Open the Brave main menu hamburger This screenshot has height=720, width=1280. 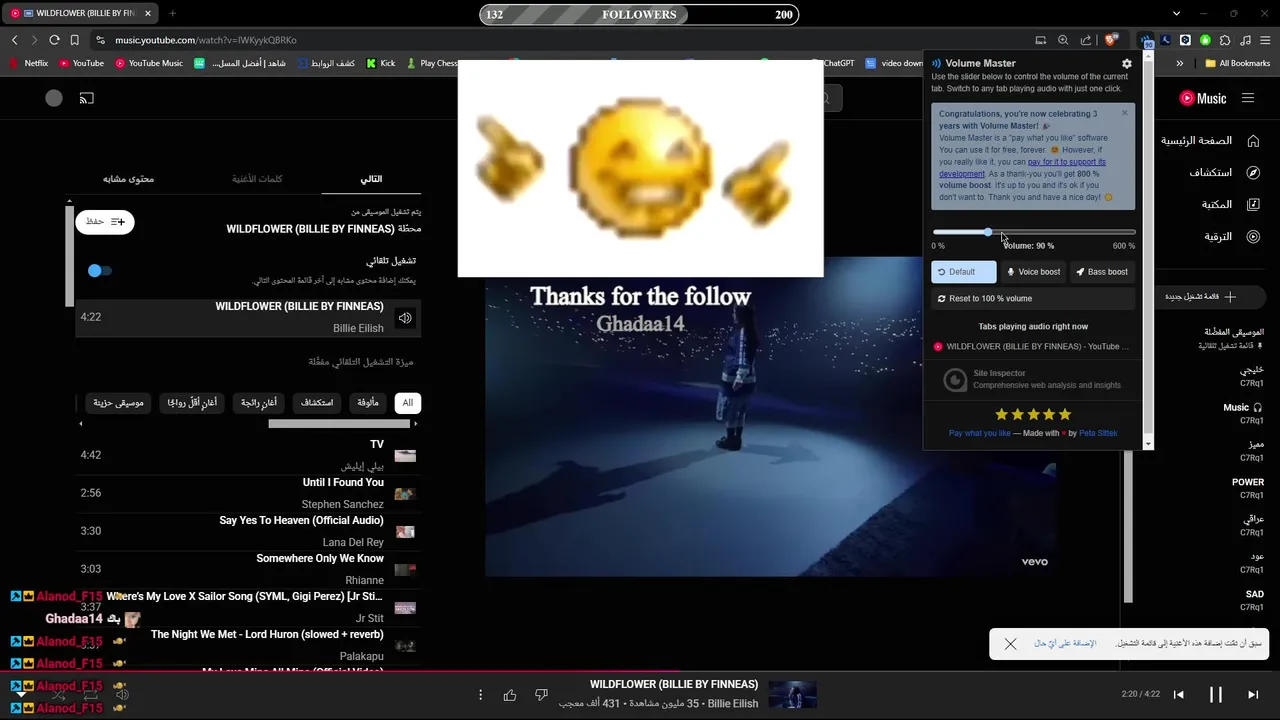tap(1265, 40)
